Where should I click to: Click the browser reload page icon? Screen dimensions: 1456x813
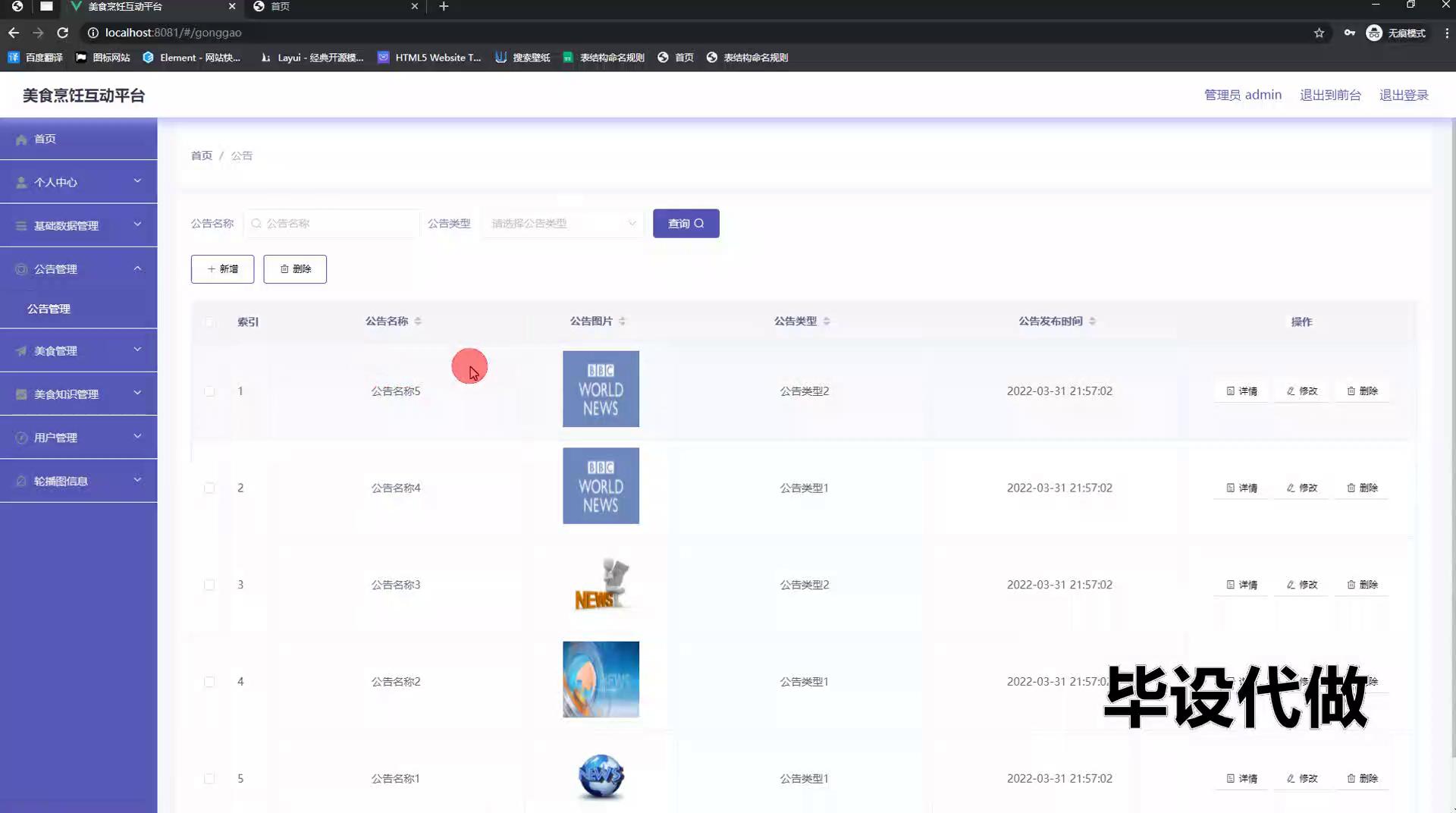(x=63, y=33)
